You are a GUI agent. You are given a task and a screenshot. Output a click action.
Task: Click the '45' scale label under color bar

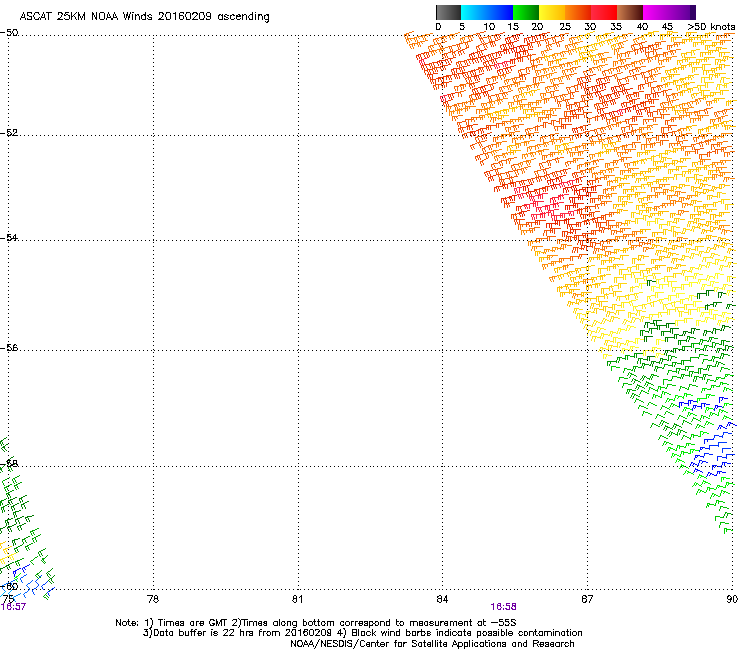tap(667, 27)
